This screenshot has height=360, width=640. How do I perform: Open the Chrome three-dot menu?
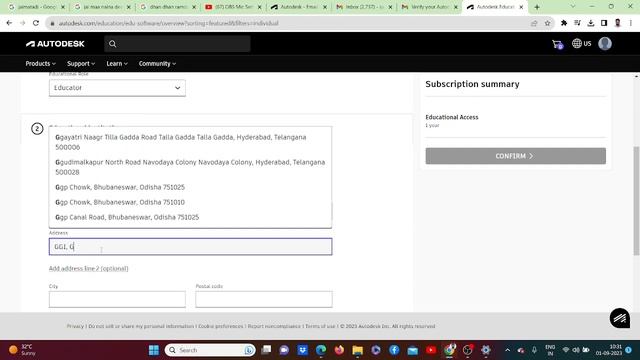(x=631, y=23)
